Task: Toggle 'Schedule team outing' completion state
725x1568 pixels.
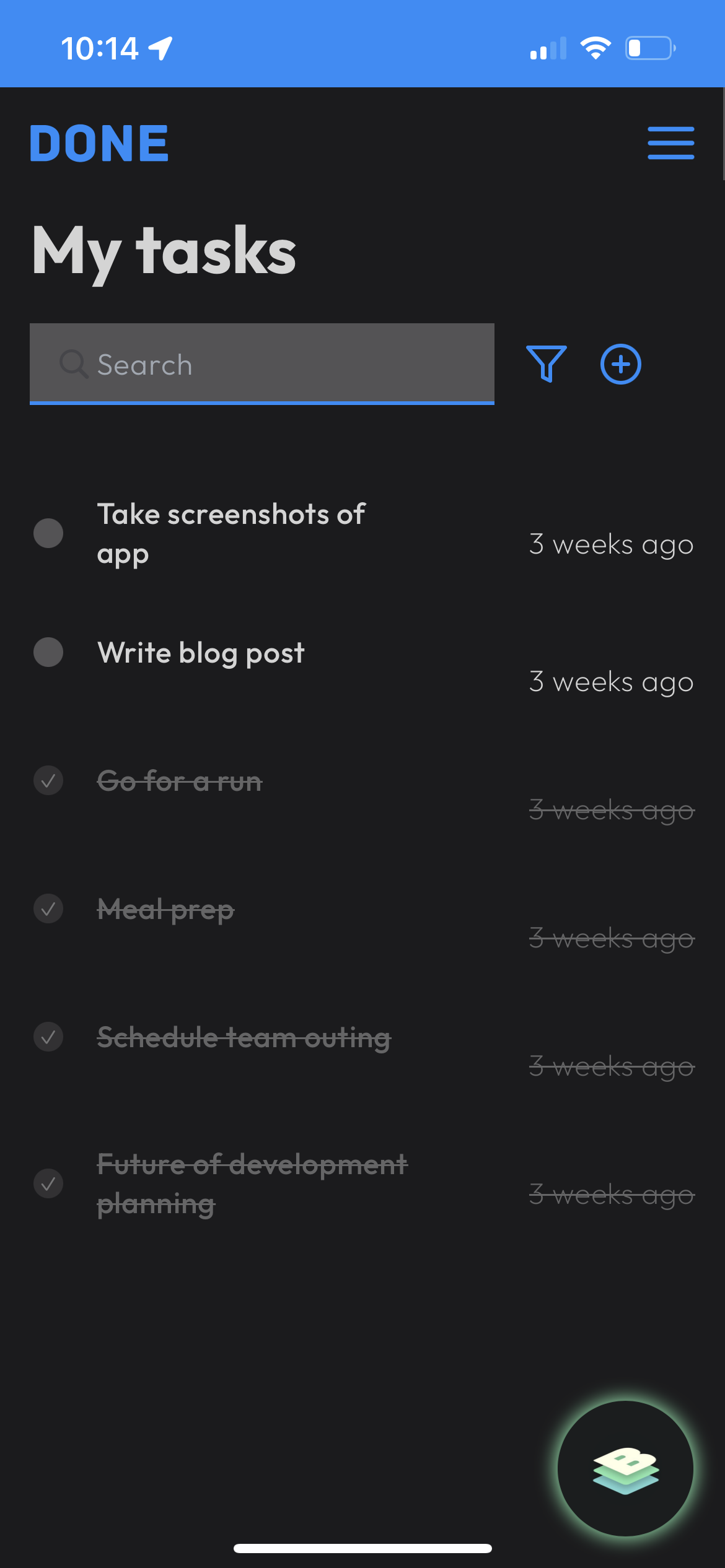Action: click(48, 1037)
